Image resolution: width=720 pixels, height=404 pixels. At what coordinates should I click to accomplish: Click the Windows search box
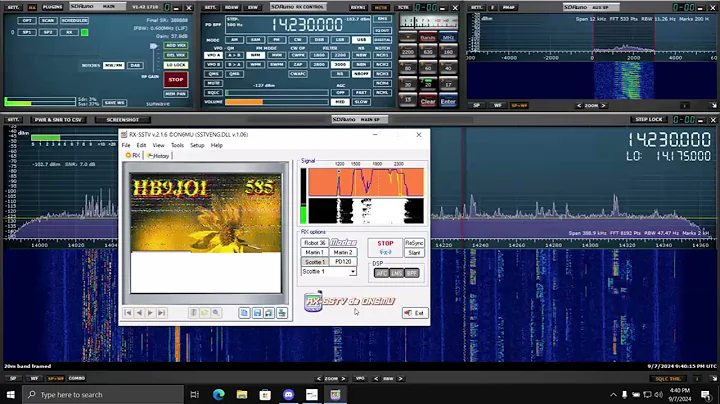tap(103, 394)
